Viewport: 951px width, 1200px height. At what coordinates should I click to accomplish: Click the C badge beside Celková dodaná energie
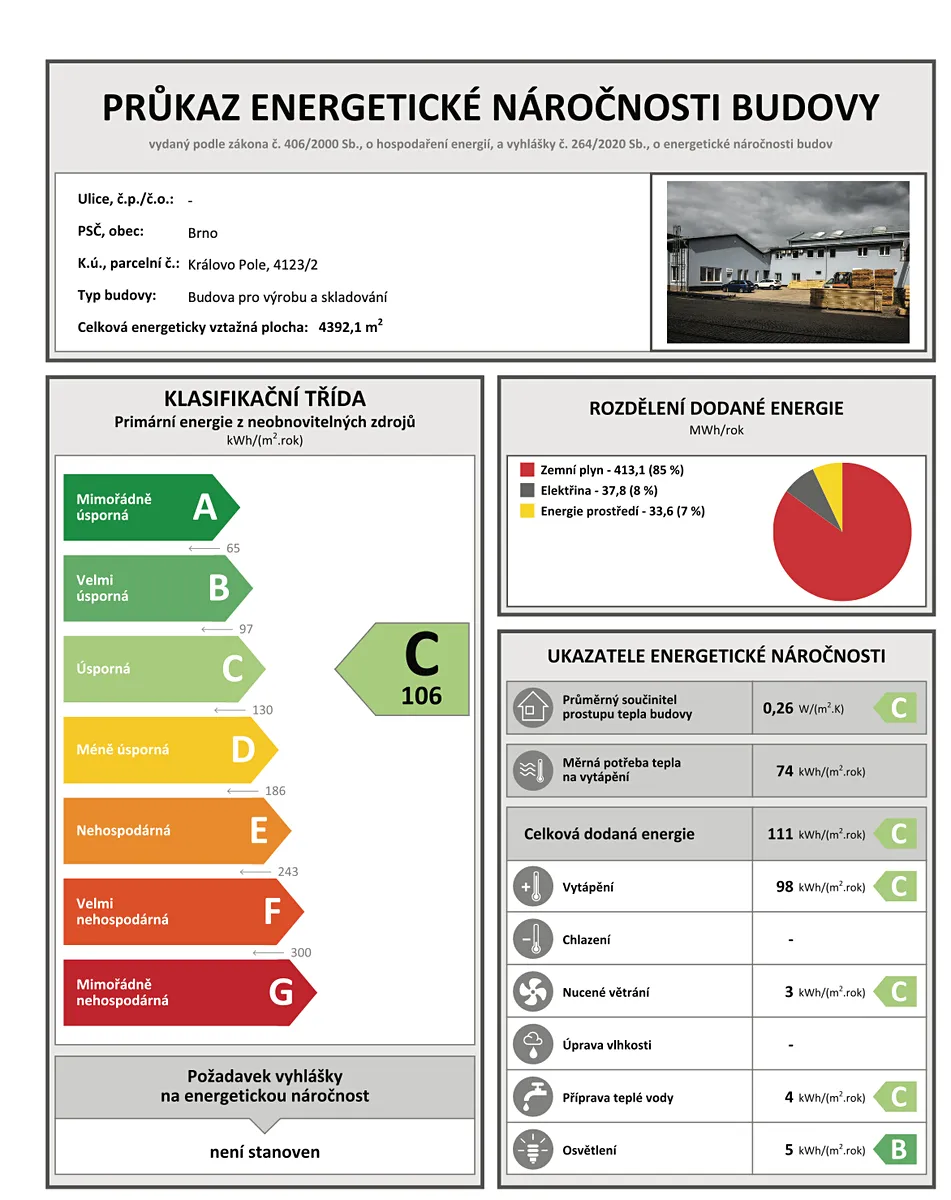[x=895, y=834]
